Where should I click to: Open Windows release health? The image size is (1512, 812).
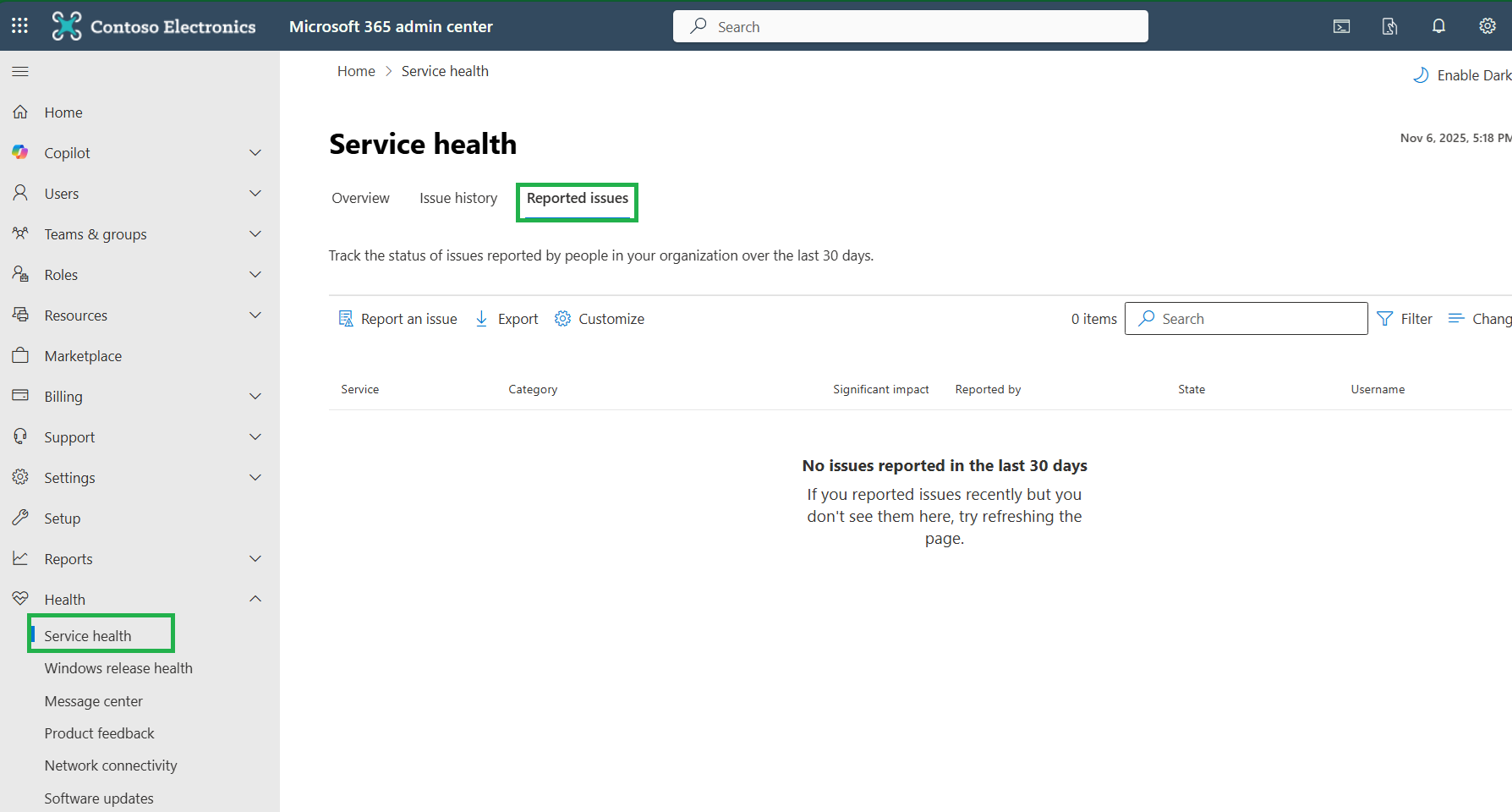(x=118, y=668)
